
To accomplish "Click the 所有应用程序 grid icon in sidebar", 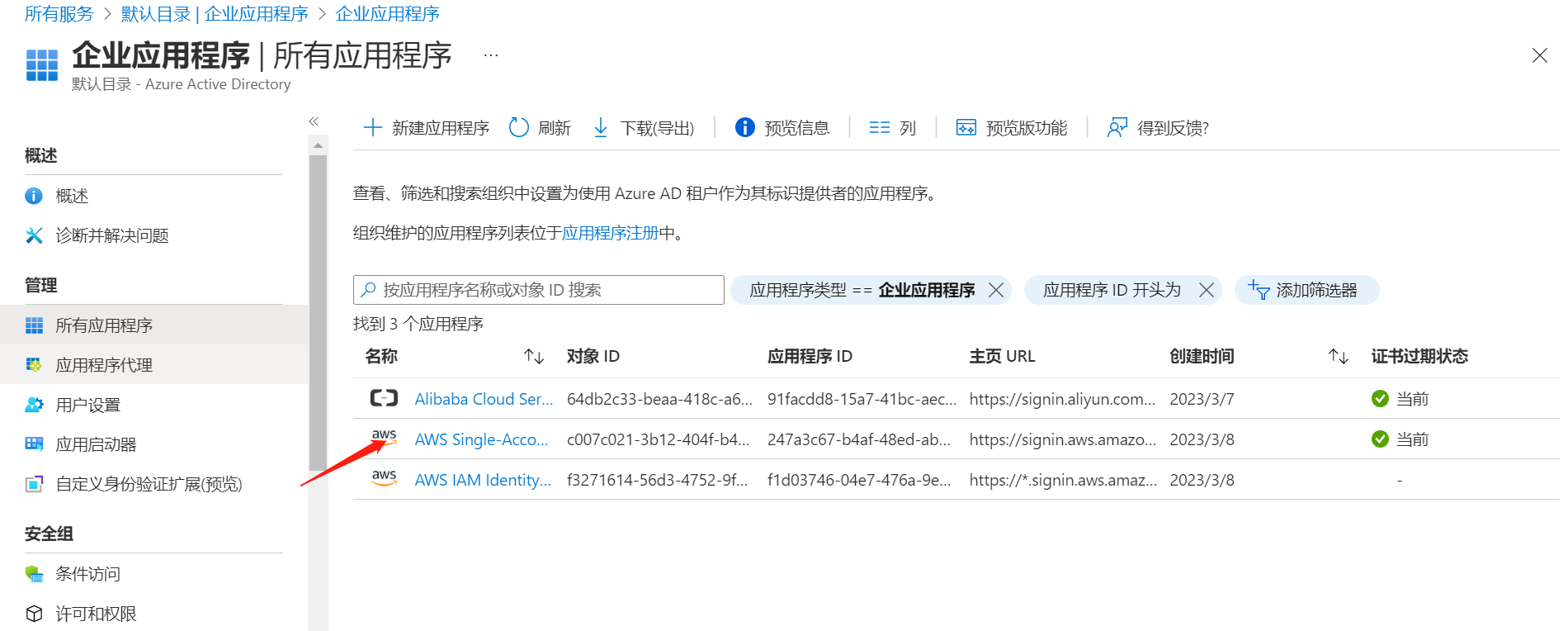I will tap(34, 325).
